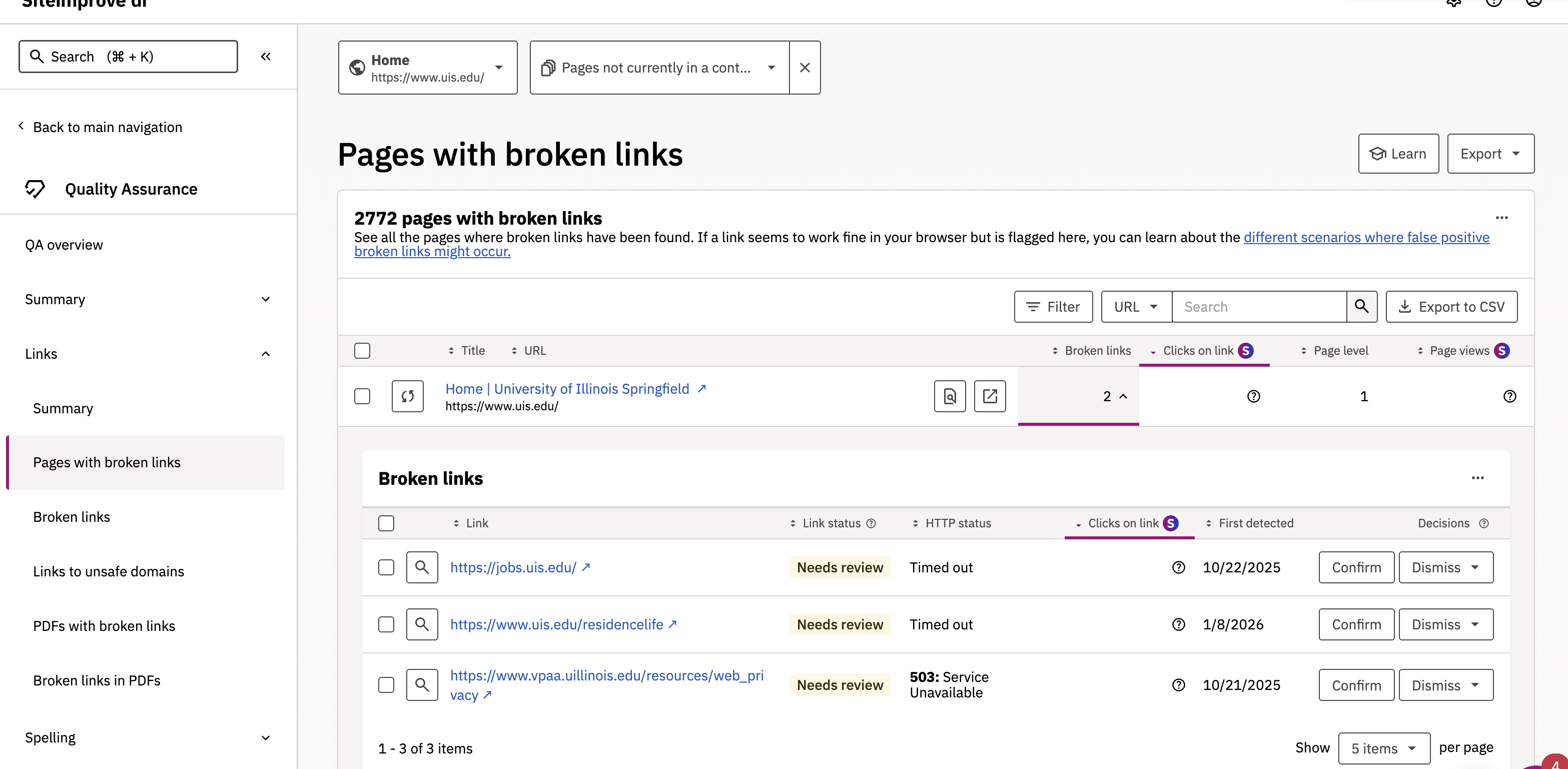Click recheck page icon for Home row

(407, 396)
